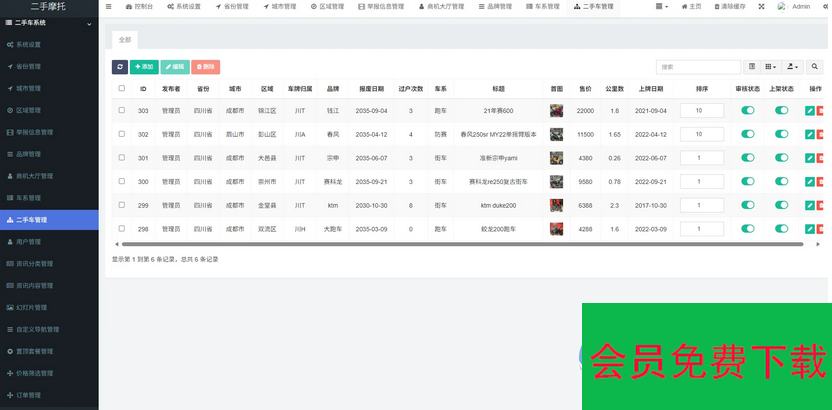Click the search magnifier icon beside the export dropdown
This screenshot has width=832, height=410.
pos(815,67)
